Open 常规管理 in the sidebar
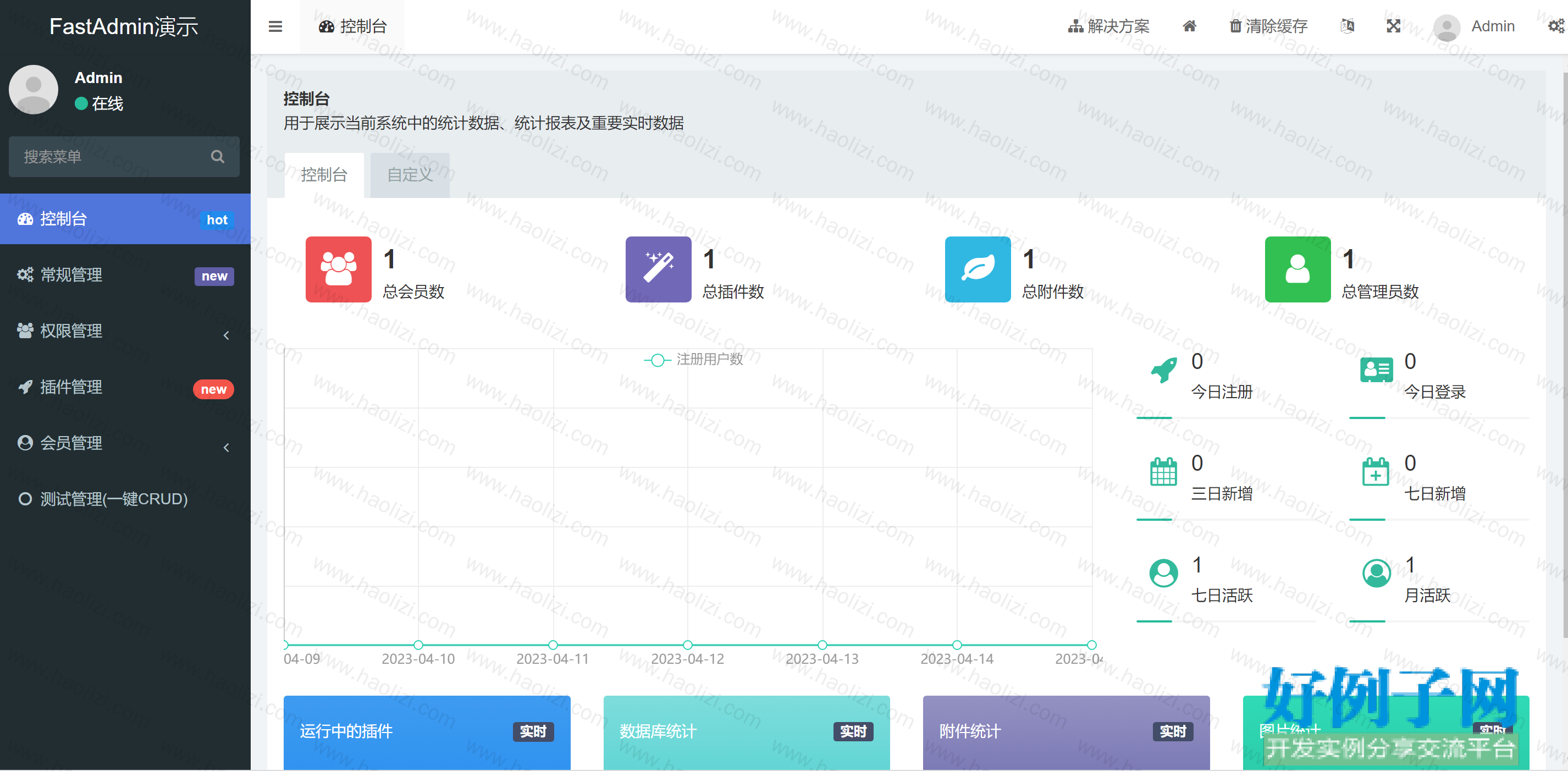This screenshot has height=771, width=1568. pyautogui.click(x=125, y=276)
